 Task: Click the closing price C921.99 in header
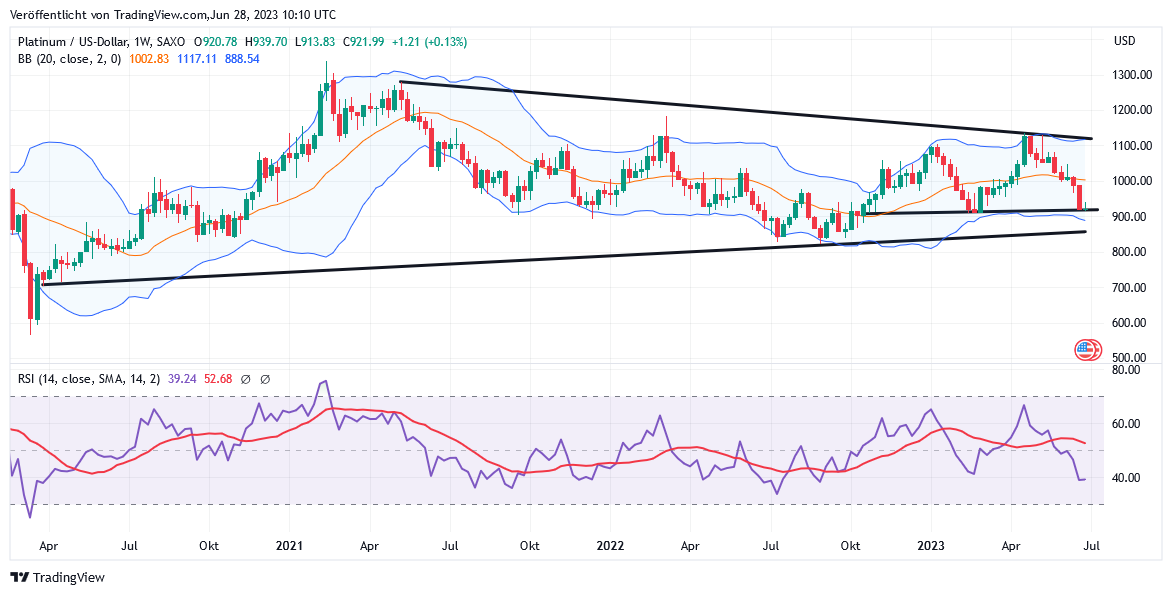[364, 42]
